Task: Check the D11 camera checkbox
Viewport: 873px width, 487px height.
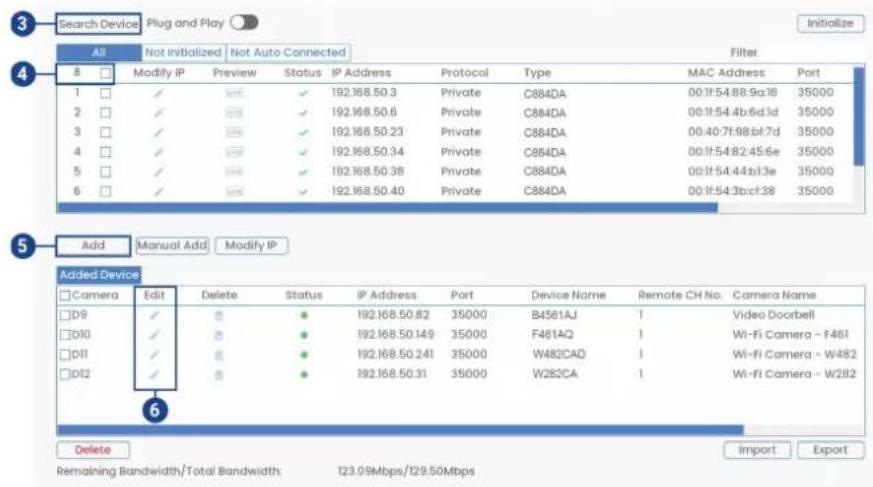Action: coord(65,355)
